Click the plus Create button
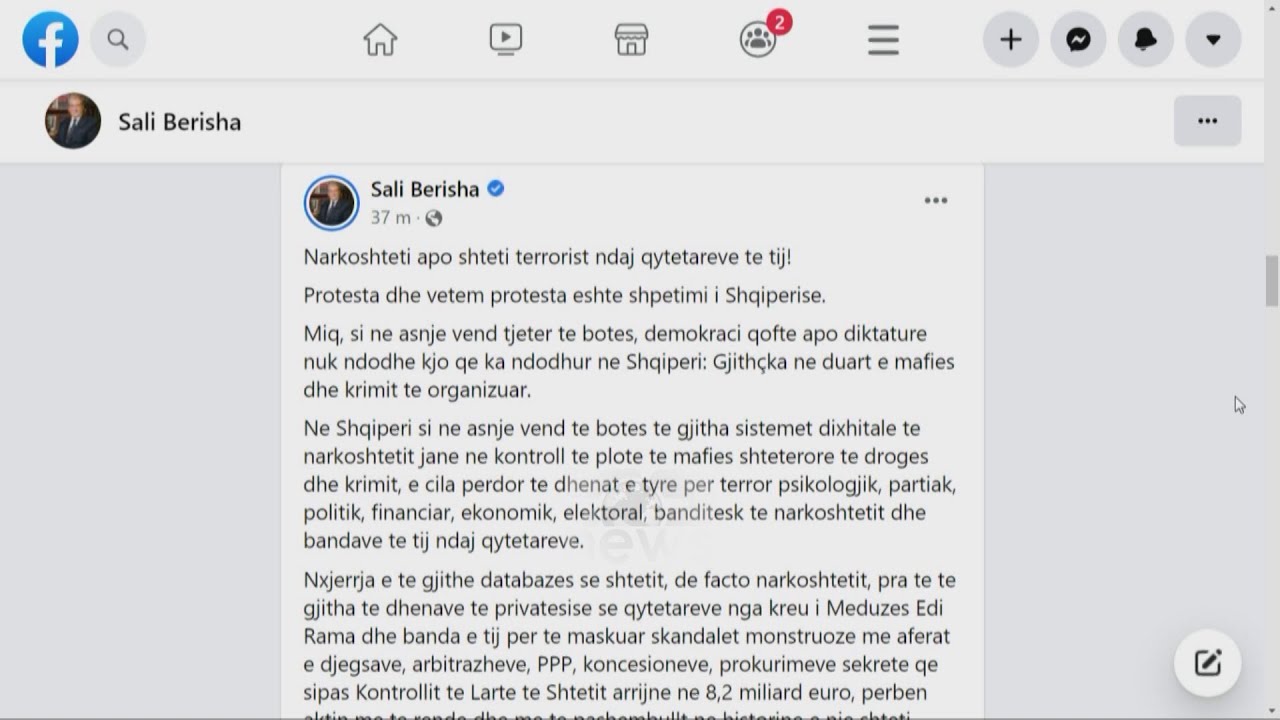 coord(1011,40)
